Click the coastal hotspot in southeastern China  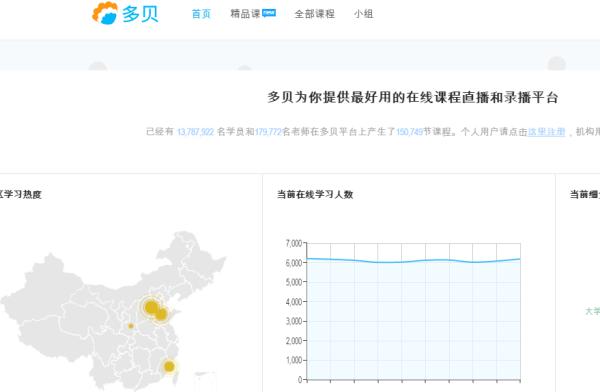[x=169, y=366]
